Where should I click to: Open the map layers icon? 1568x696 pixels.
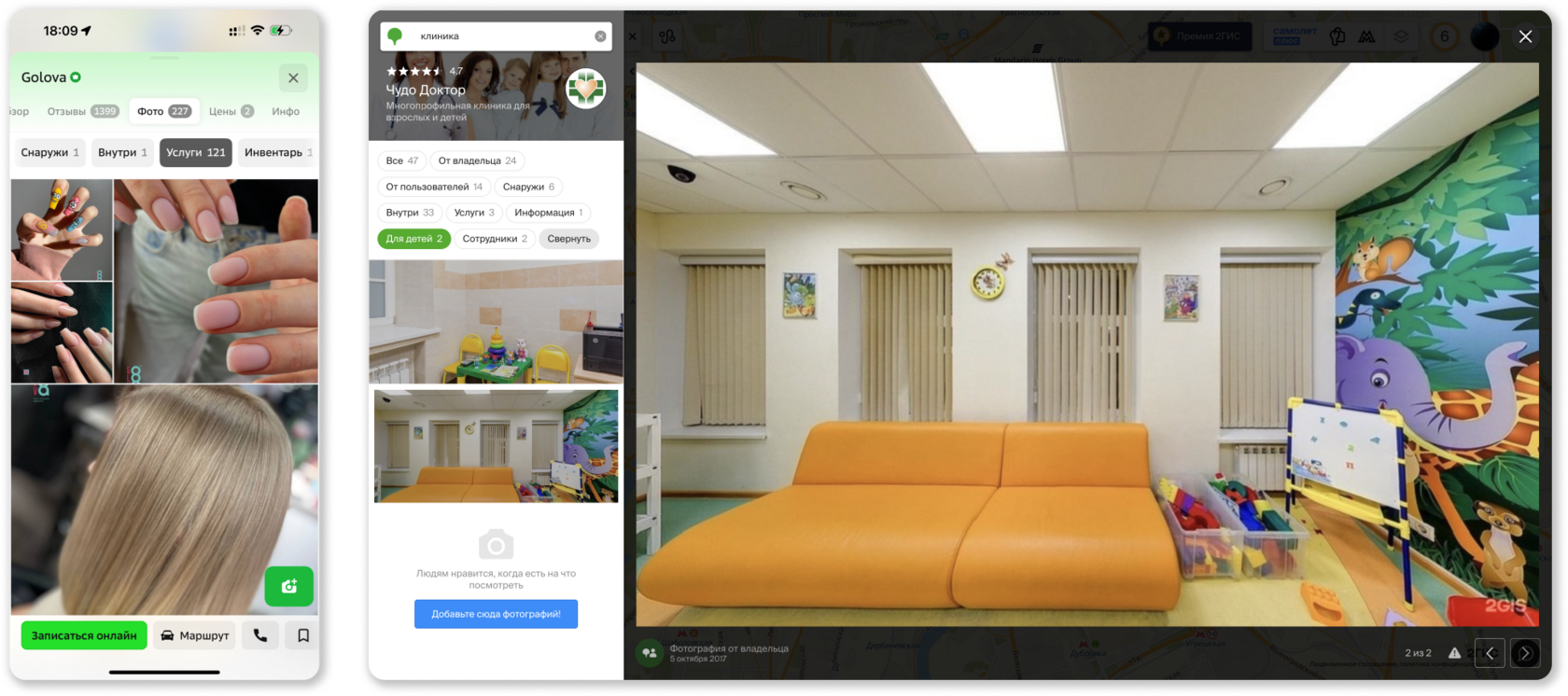1401,36
